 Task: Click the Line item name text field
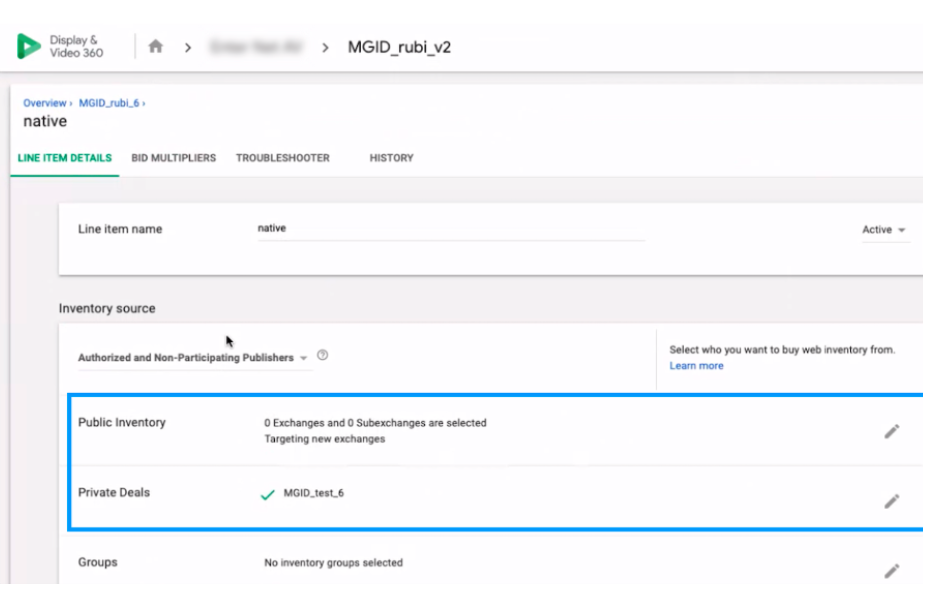(x=450, y=229)
